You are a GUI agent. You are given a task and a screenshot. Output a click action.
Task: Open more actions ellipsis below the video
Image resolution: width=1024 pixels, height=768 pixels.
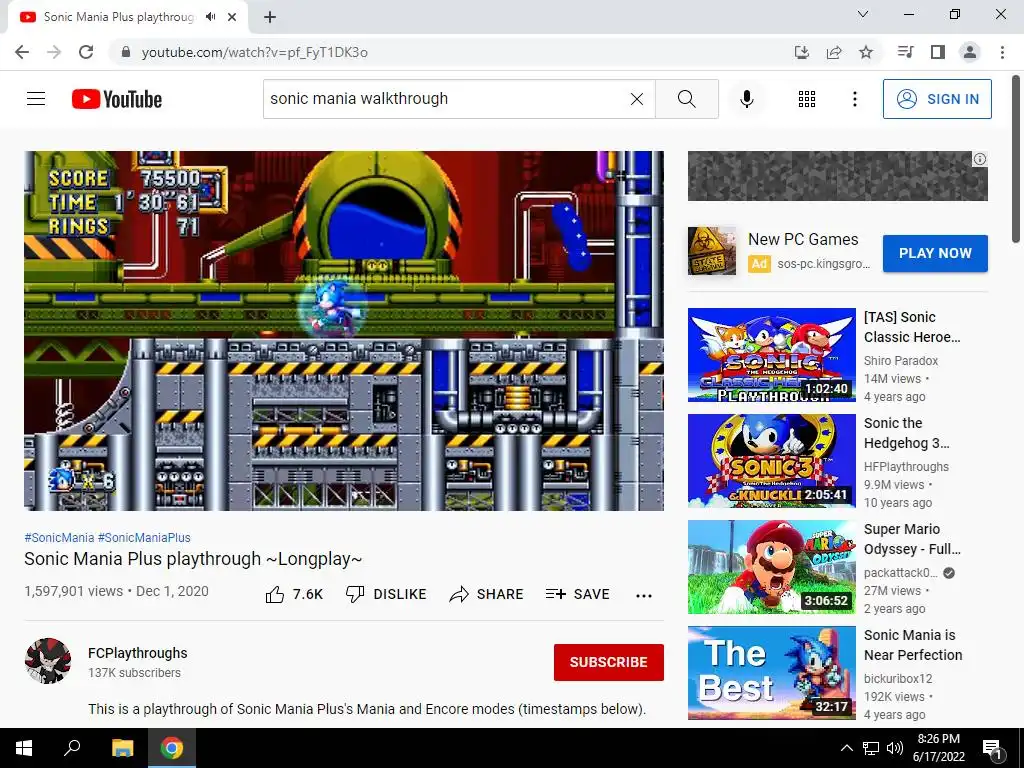click(644, 595)
